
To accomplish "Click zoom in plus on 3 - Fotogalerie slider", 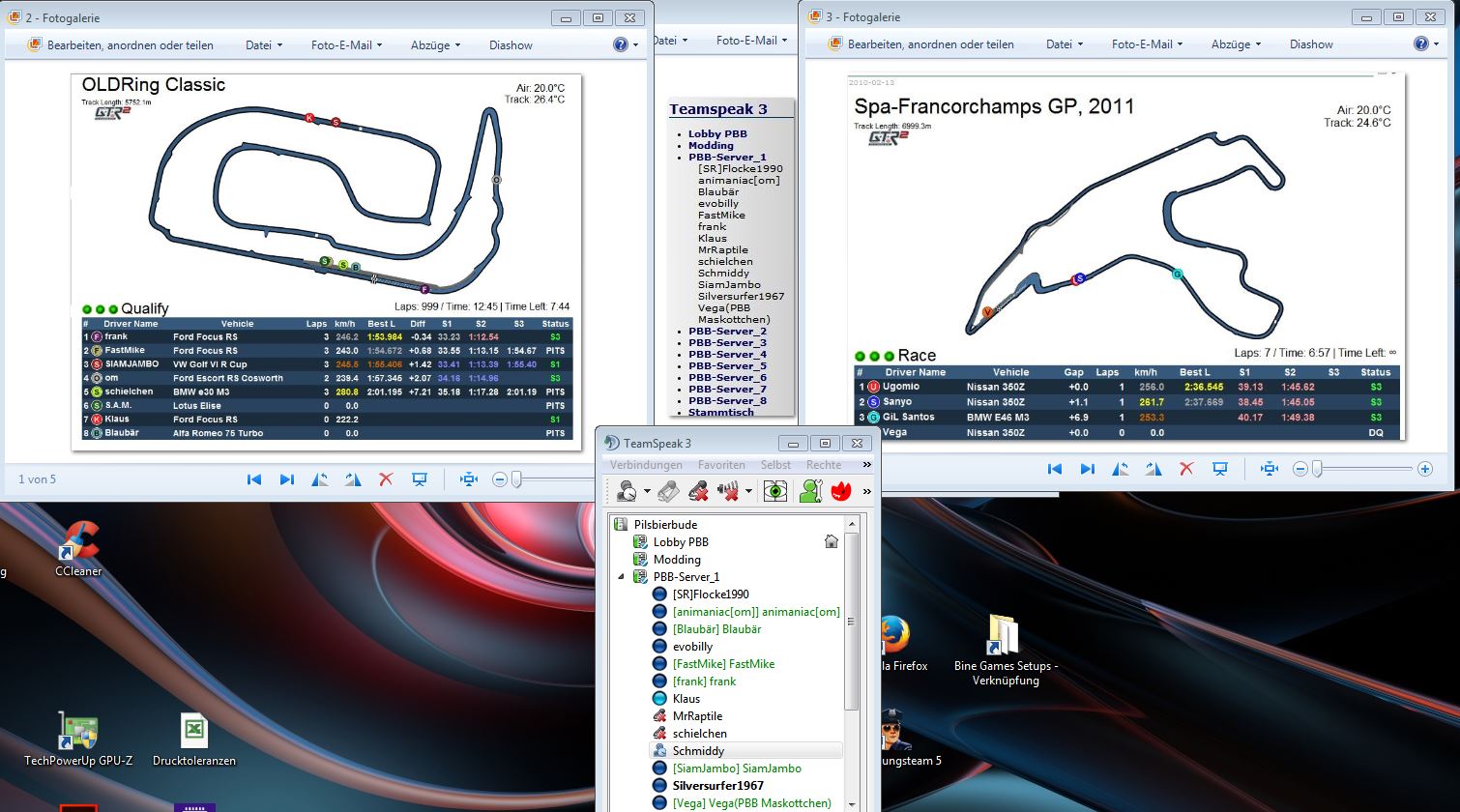I will point(1424,469).
